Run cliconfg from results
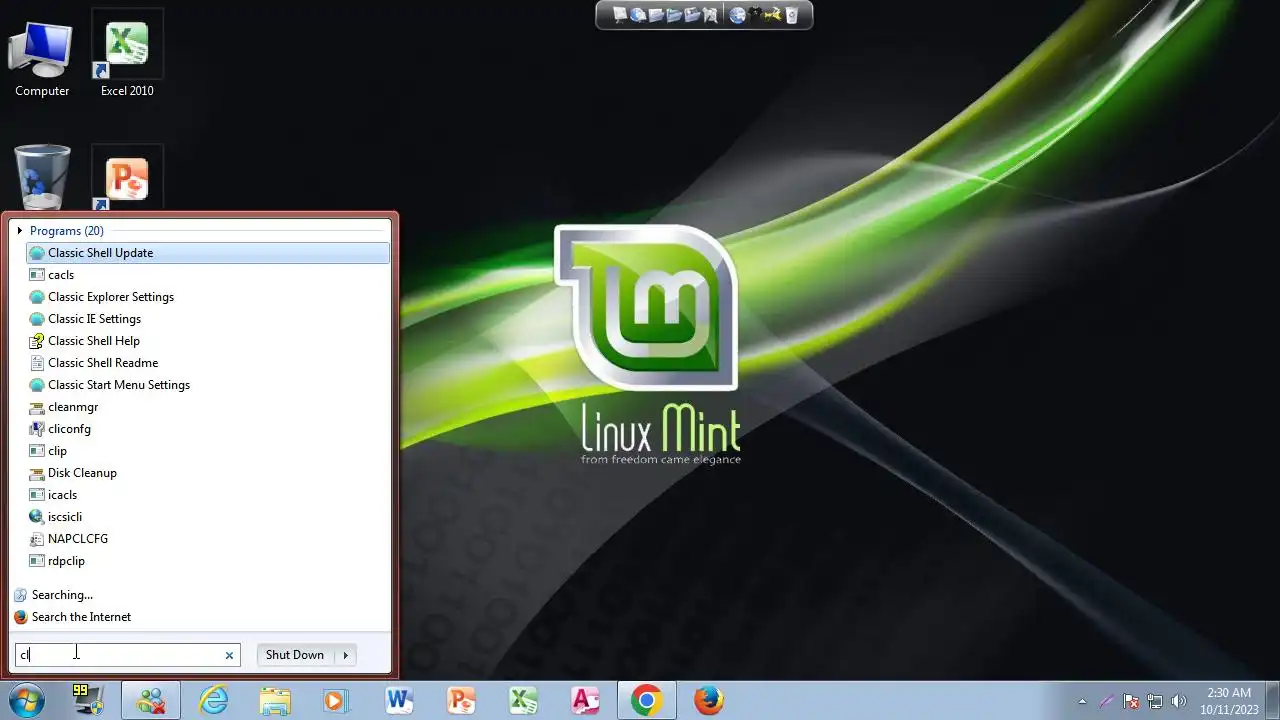1280x720 pixels. click(x=207, y=429)
